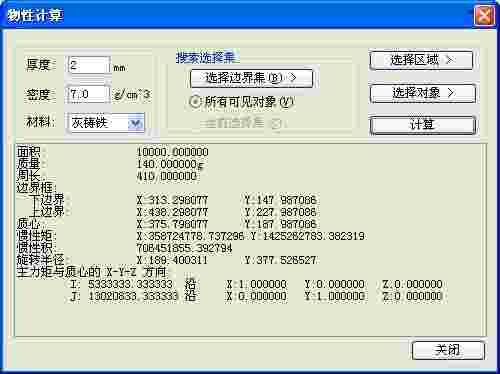Image resolution: width=500 pixels, height=374 pixels.
Task: Click the 搜索选择集 group label
Action: [x=206, y=57]
